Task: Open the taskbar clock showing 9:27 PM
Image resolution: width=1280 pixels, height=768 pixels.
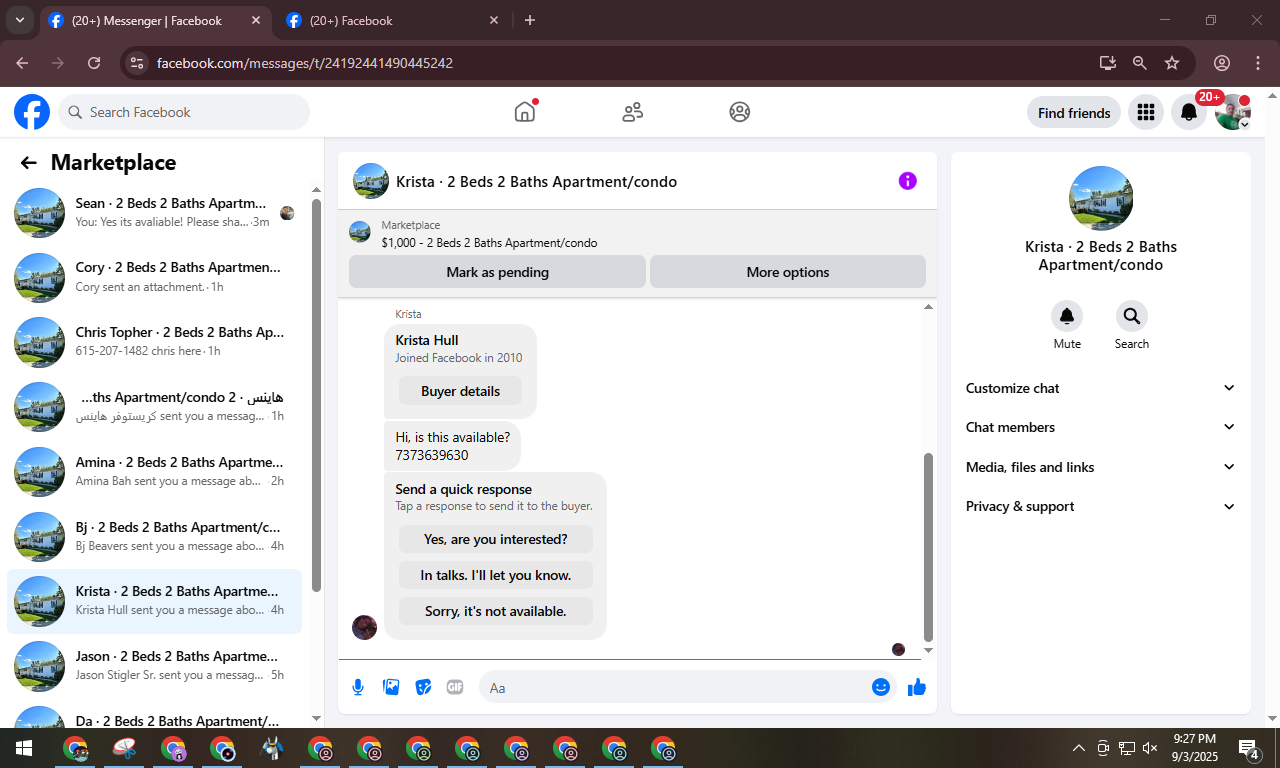Action: [1194, 748]
